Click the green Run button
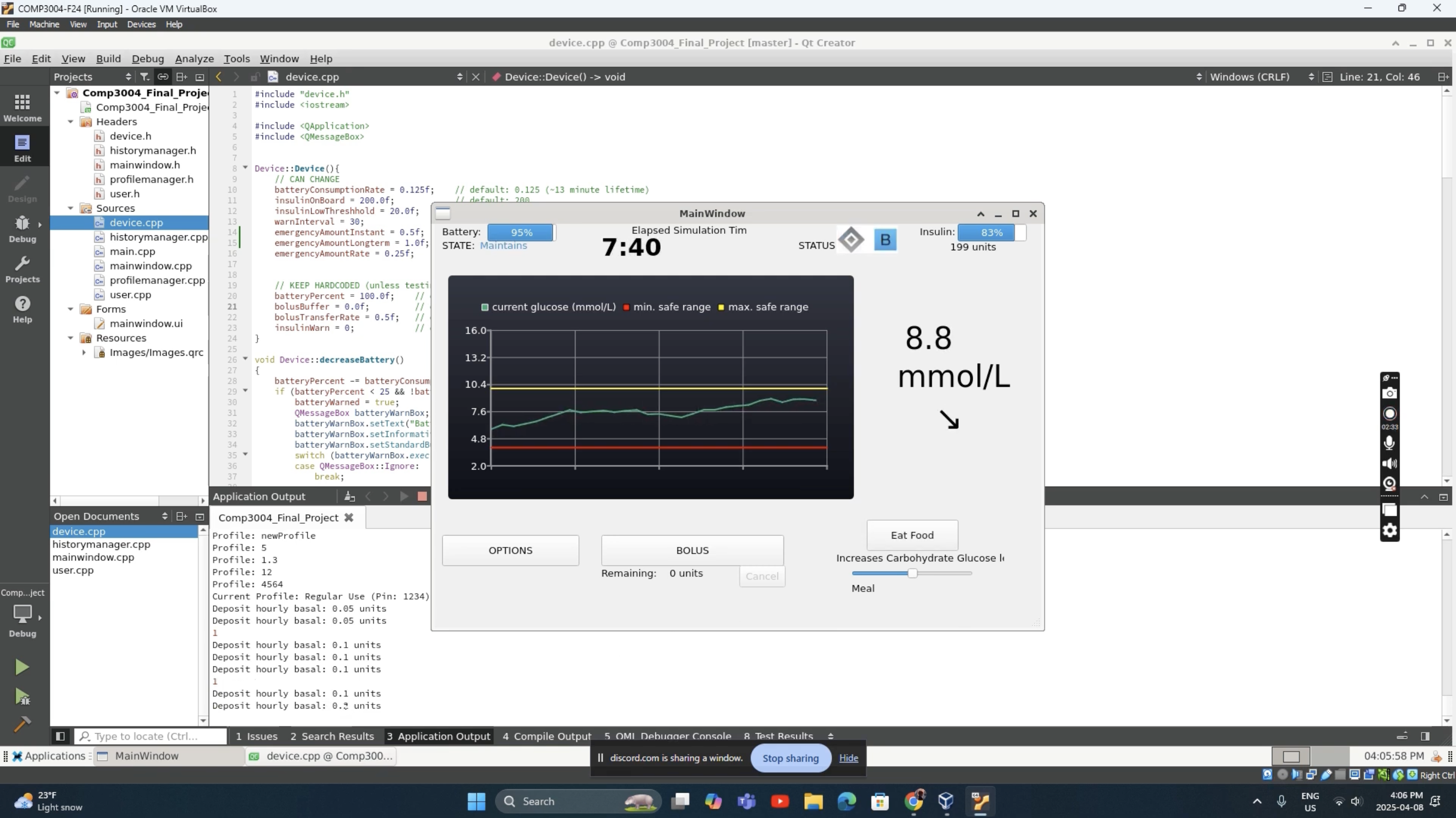This screenshot has width=1456, height=818. point(21,667)
